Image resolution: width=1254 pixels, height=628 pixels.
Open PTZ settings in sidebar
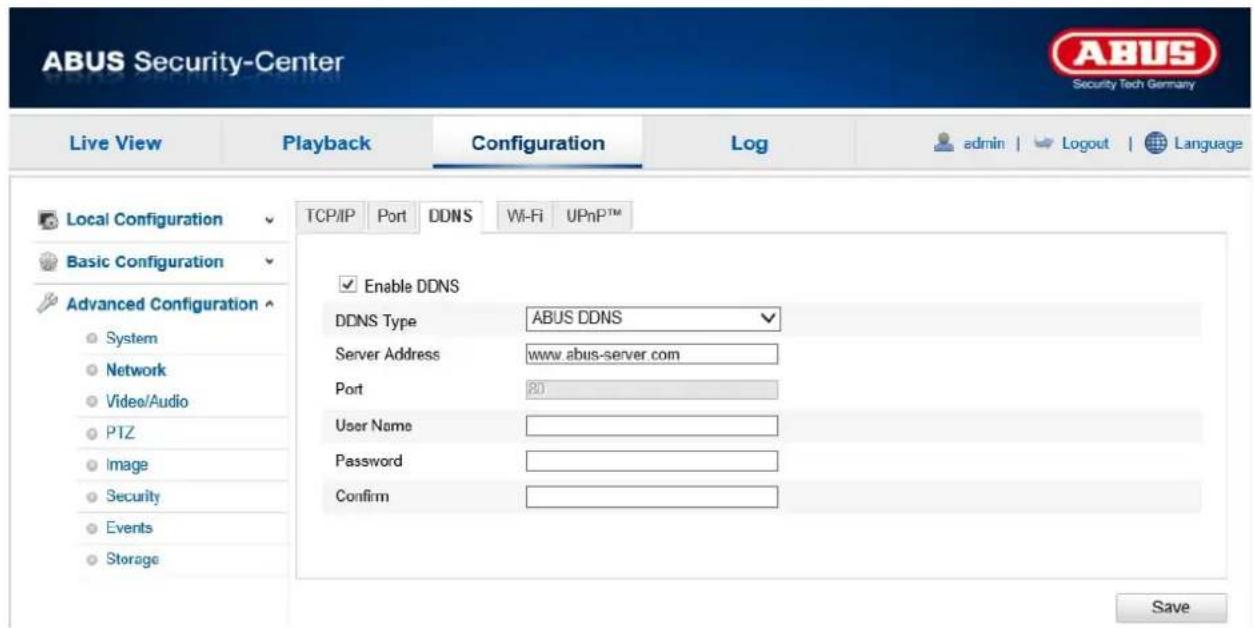coord(119,433)
